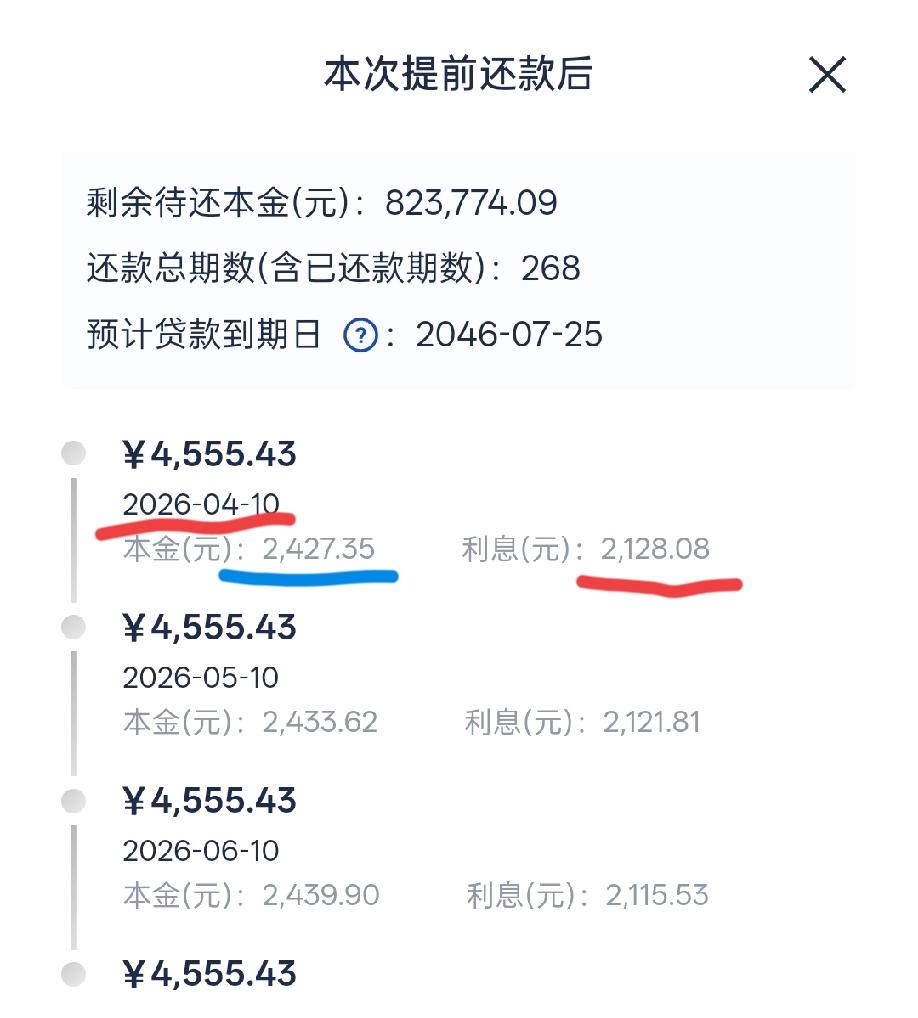Viewport: 918px width, 1018px height.
Task: Close the prepayment result dialog
Action: pyautogui.click(x=827, y=75)
